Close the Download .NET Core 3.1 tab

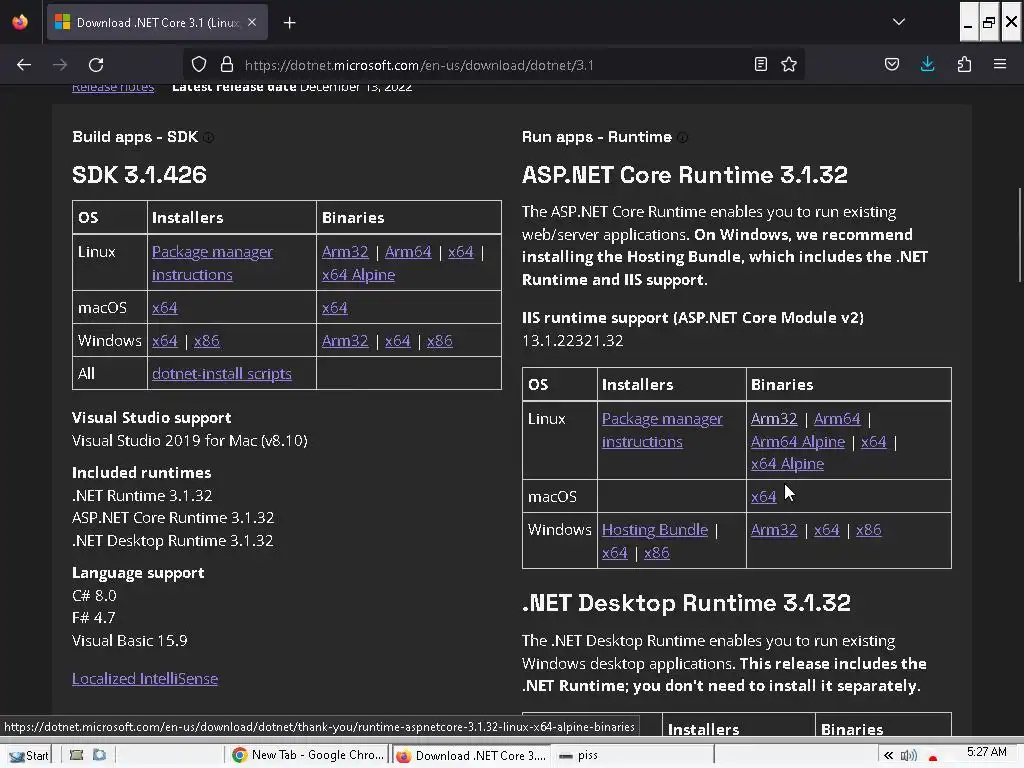point(252,22)
